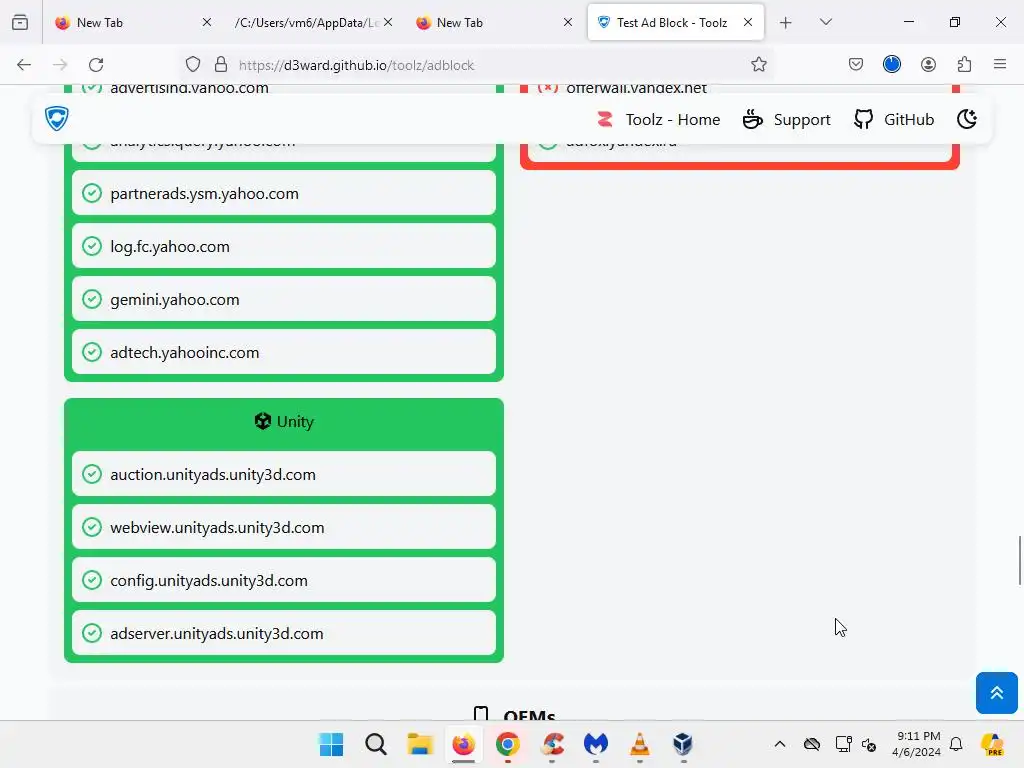Click webview.unityads.unity3d.com row
Image resolution: width=1024 pixels, height=768 pixels.
[x=283, y=527]
